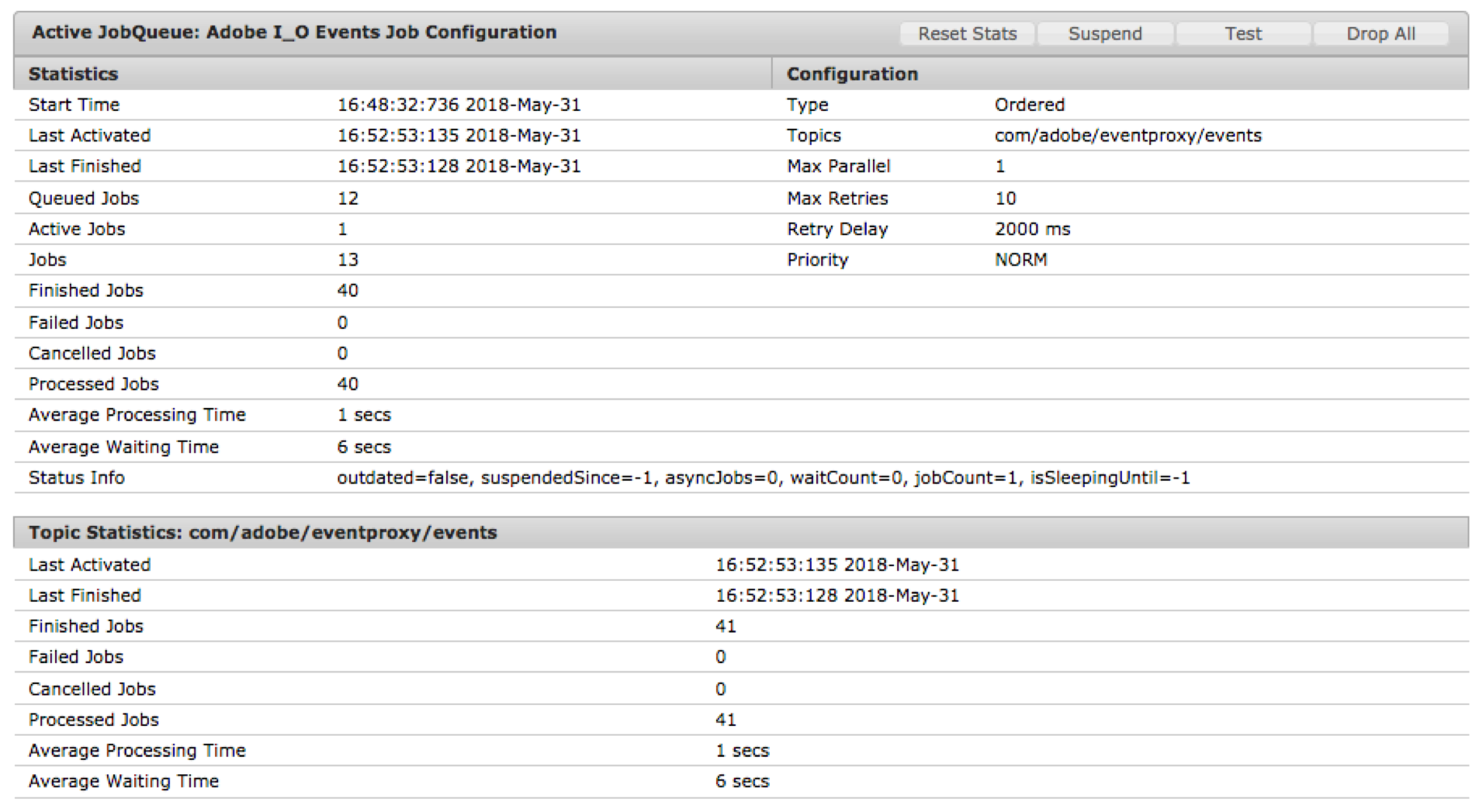
Task: Select the Last Activated value in the Statistics section
Action: [459, 136]
